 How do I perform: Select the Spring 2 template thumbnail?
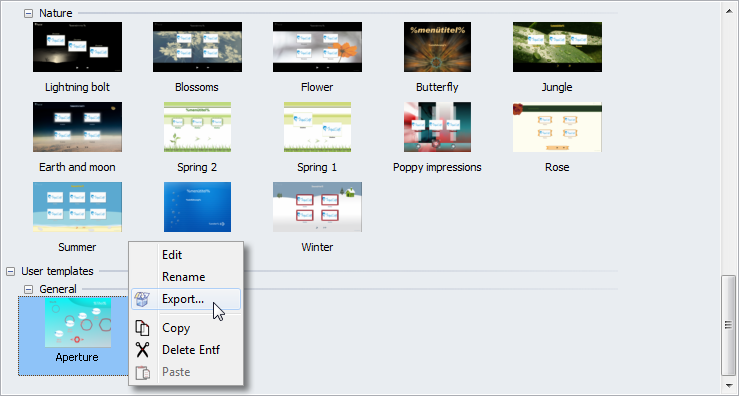[197, 127]
